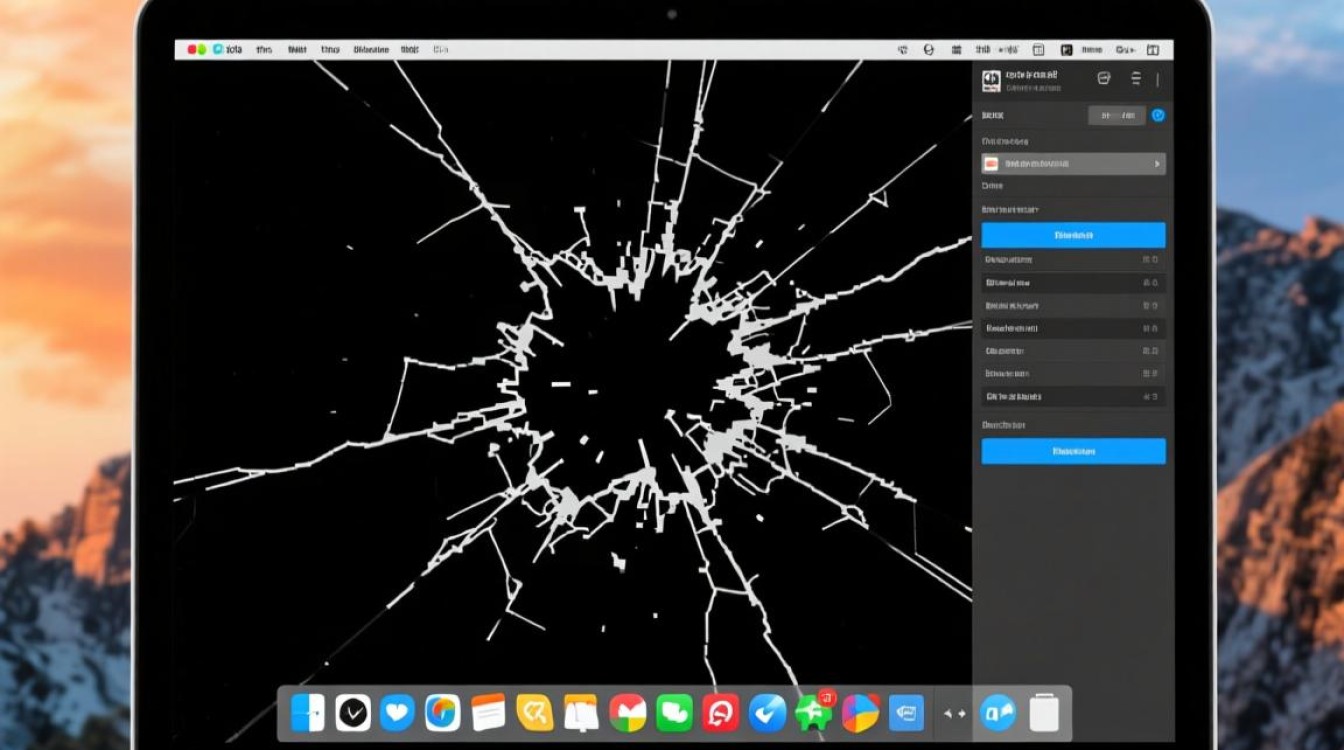Viewport: 1344px width, 750px height.
Task: Open the Trash at dock's right end
Action: point(1044,713)
